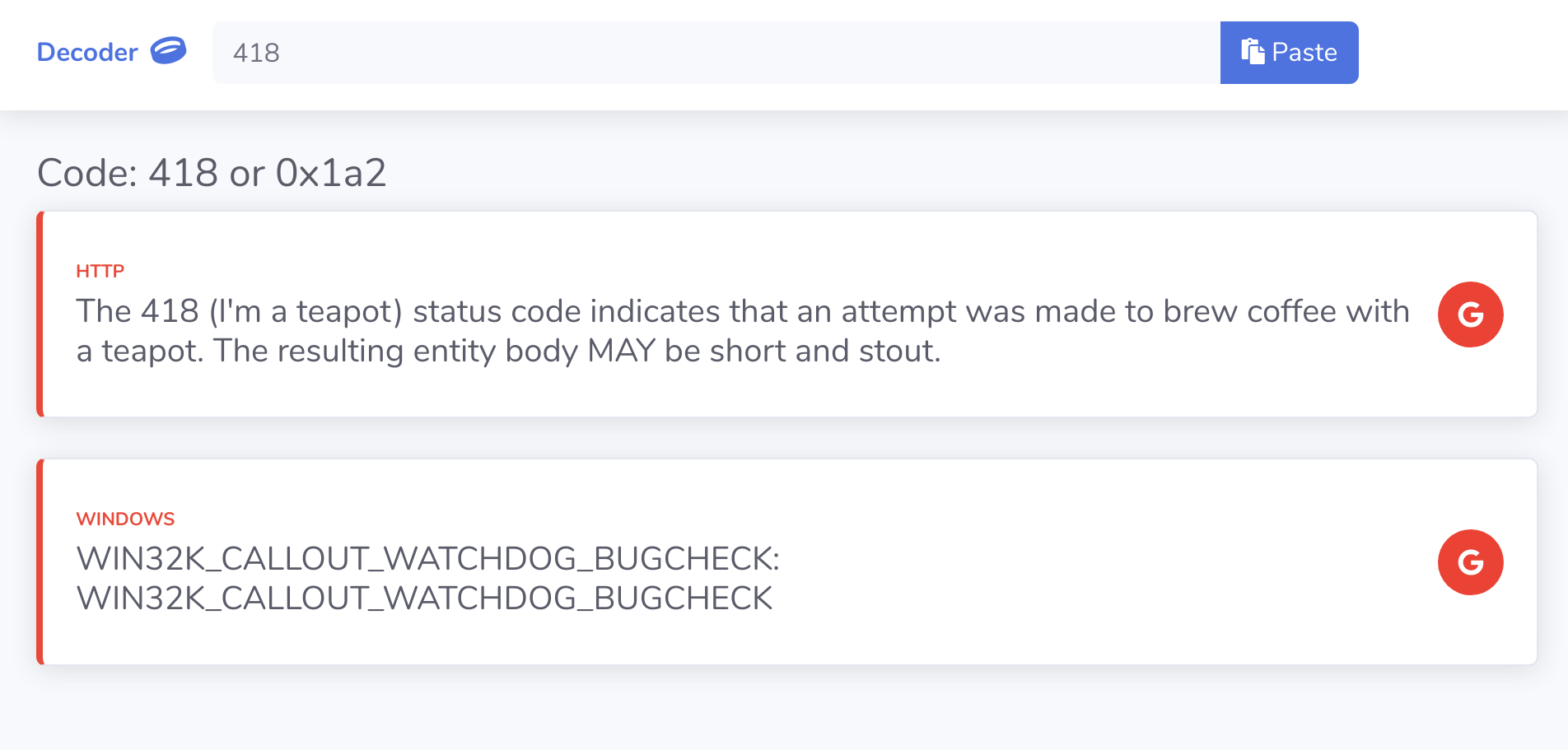Click the red WINDOWS category label
Image resolution: width=1568 pixels, height=750 pixels.
125,519
